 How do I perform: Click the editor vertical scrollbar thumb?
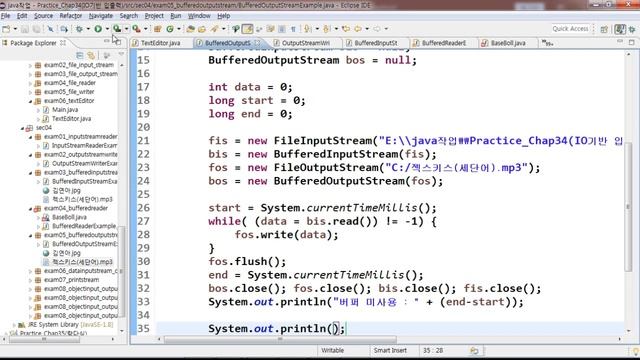click(628, 207)
